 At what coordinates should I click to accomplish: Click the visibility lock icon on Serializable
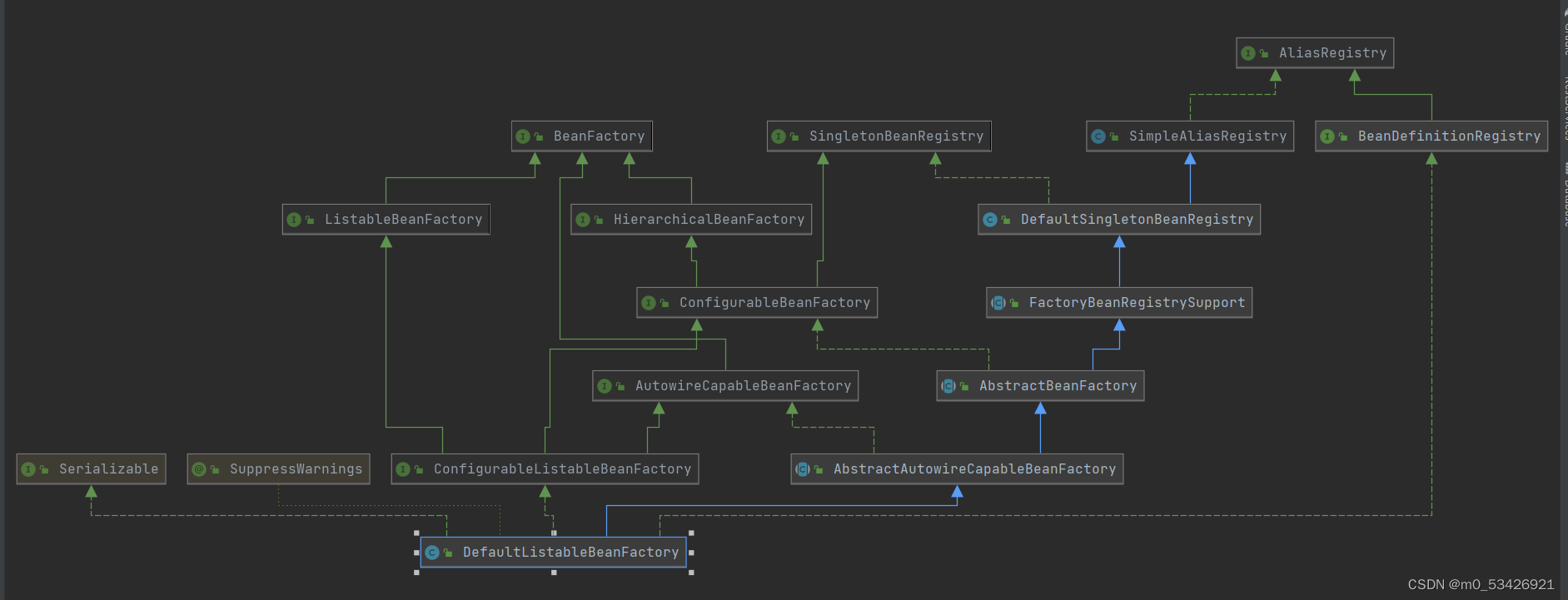[x=44, y=470]
